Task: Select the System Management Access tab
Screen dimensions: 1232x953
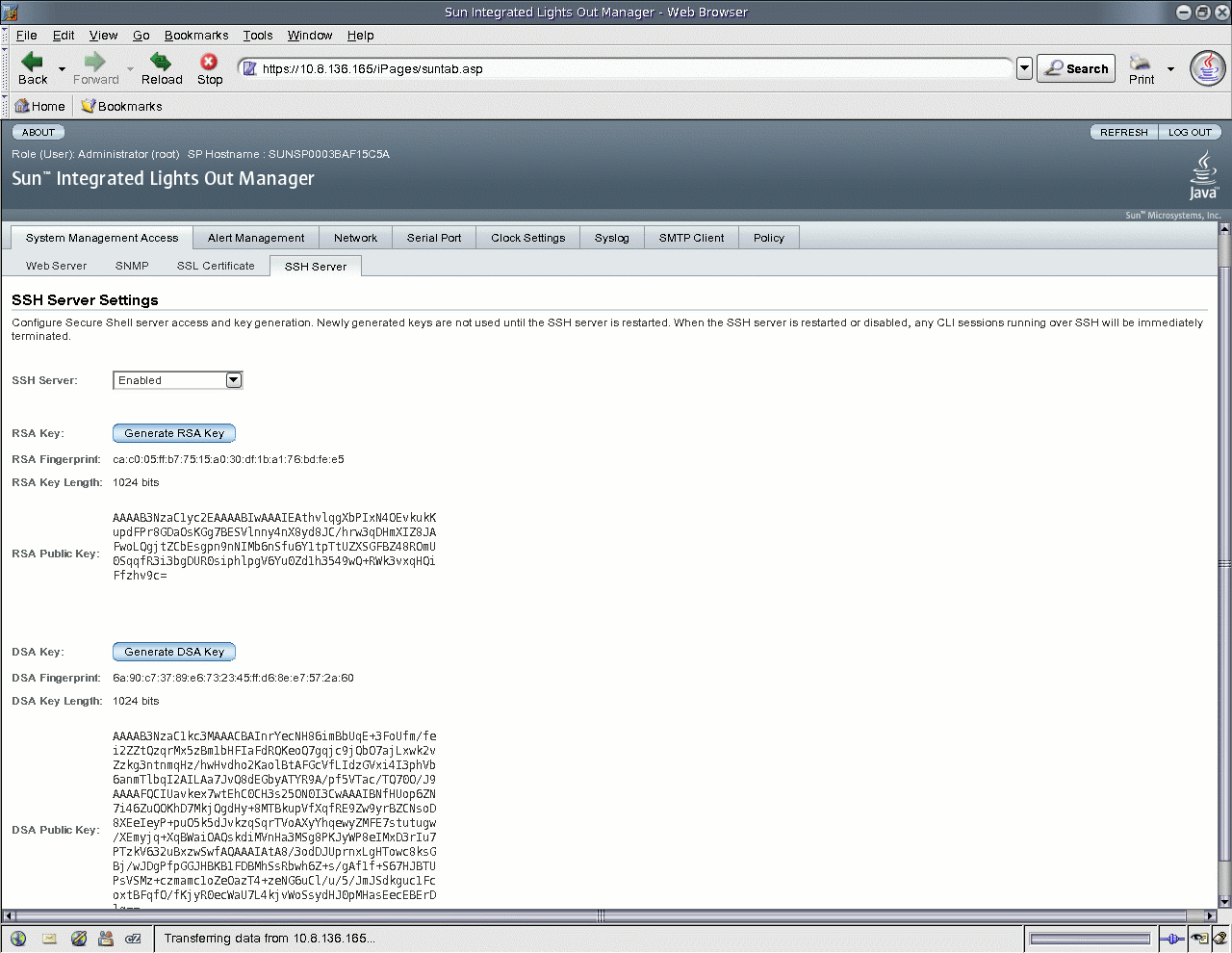Action: (x=102, y=238)
